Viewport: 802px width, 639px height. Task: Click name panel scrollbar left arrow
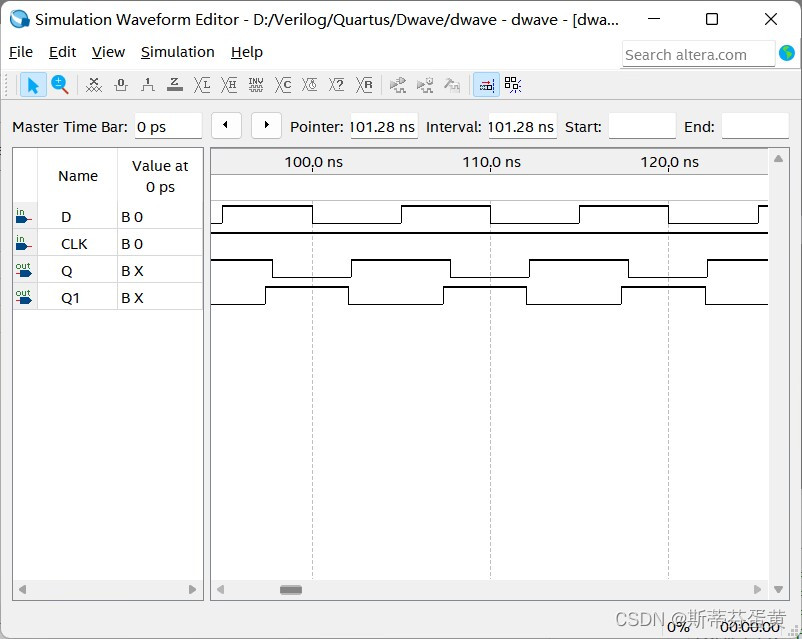tap(22, 589)
